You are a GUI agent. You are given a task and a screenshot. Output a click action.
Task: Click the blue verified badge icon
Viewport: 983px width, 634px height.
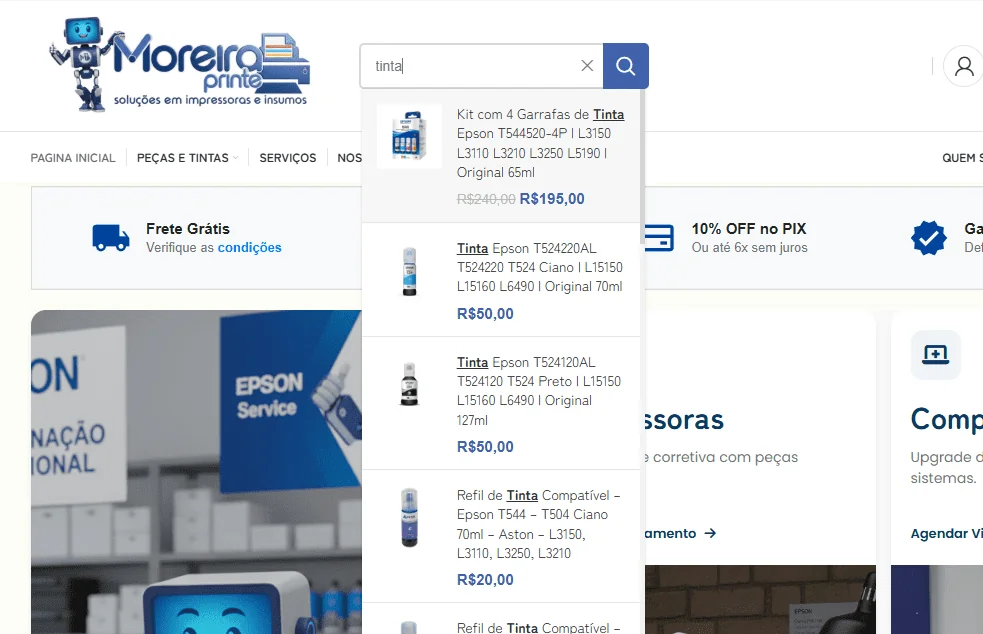(x=928, y=238)
